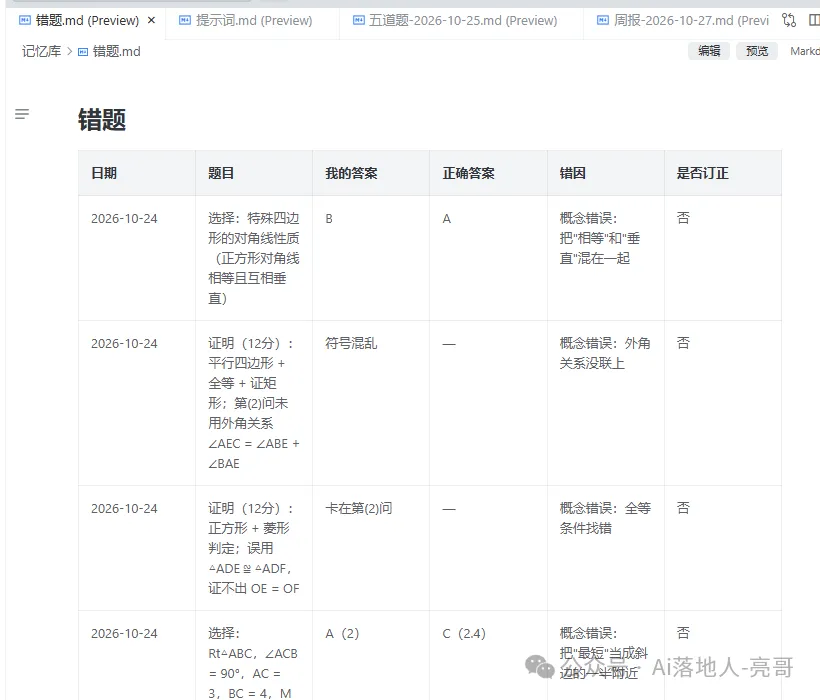
Task: Click the markdown file icon in breadcrumb
Action: tap(83, 52)
